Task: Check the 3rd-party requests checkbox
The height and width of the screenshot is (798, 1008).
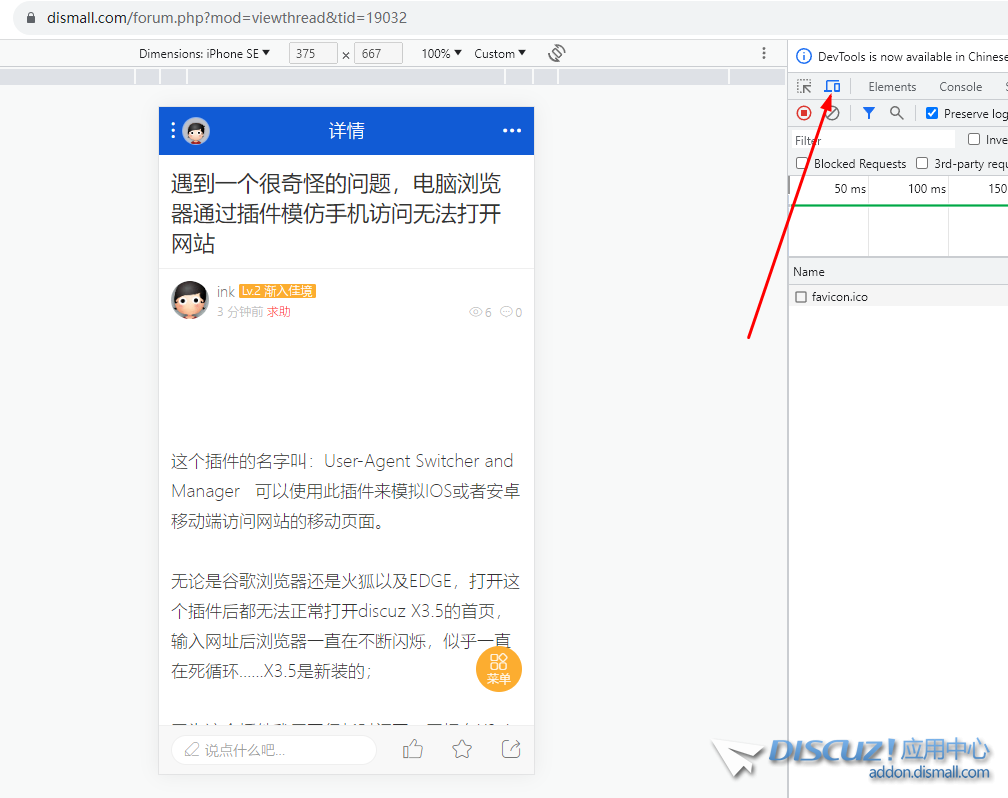Action: 922,163
